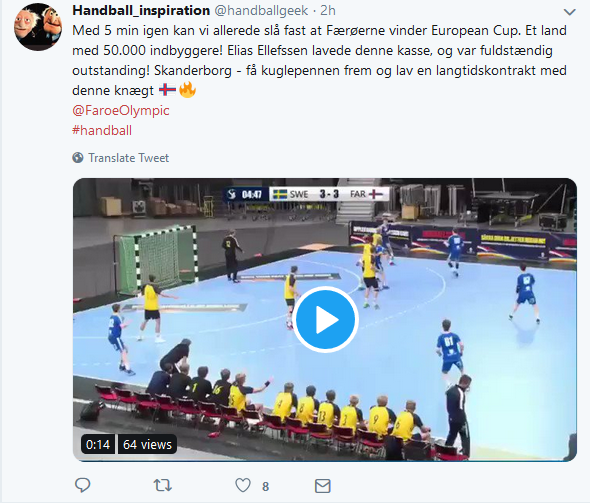Open direct message envelope icon
The height and width of the screenshot is (503, 590).
tap(322, 486)
